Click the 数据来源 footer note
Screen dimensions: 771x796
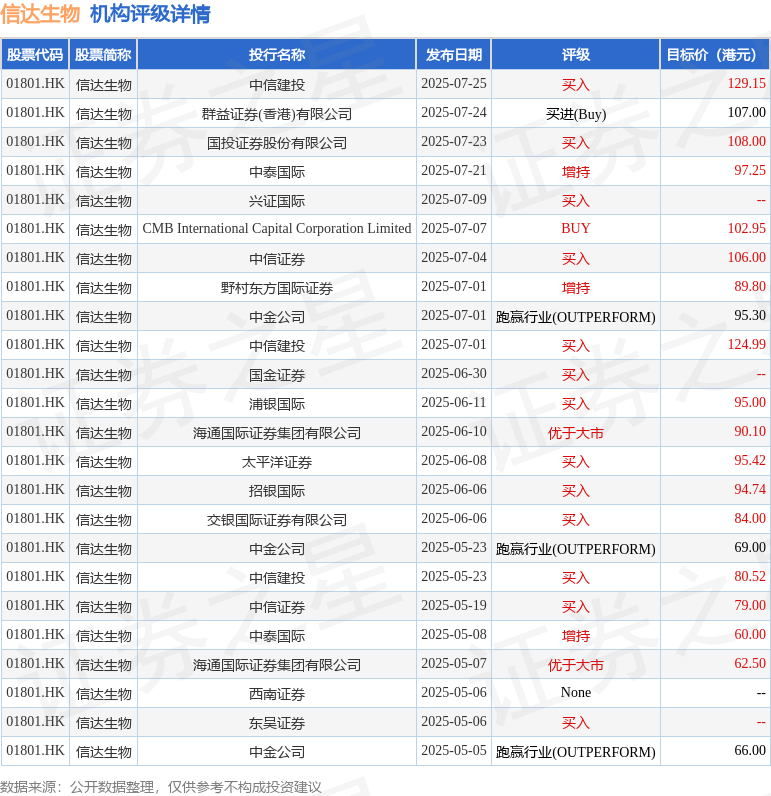160,787
